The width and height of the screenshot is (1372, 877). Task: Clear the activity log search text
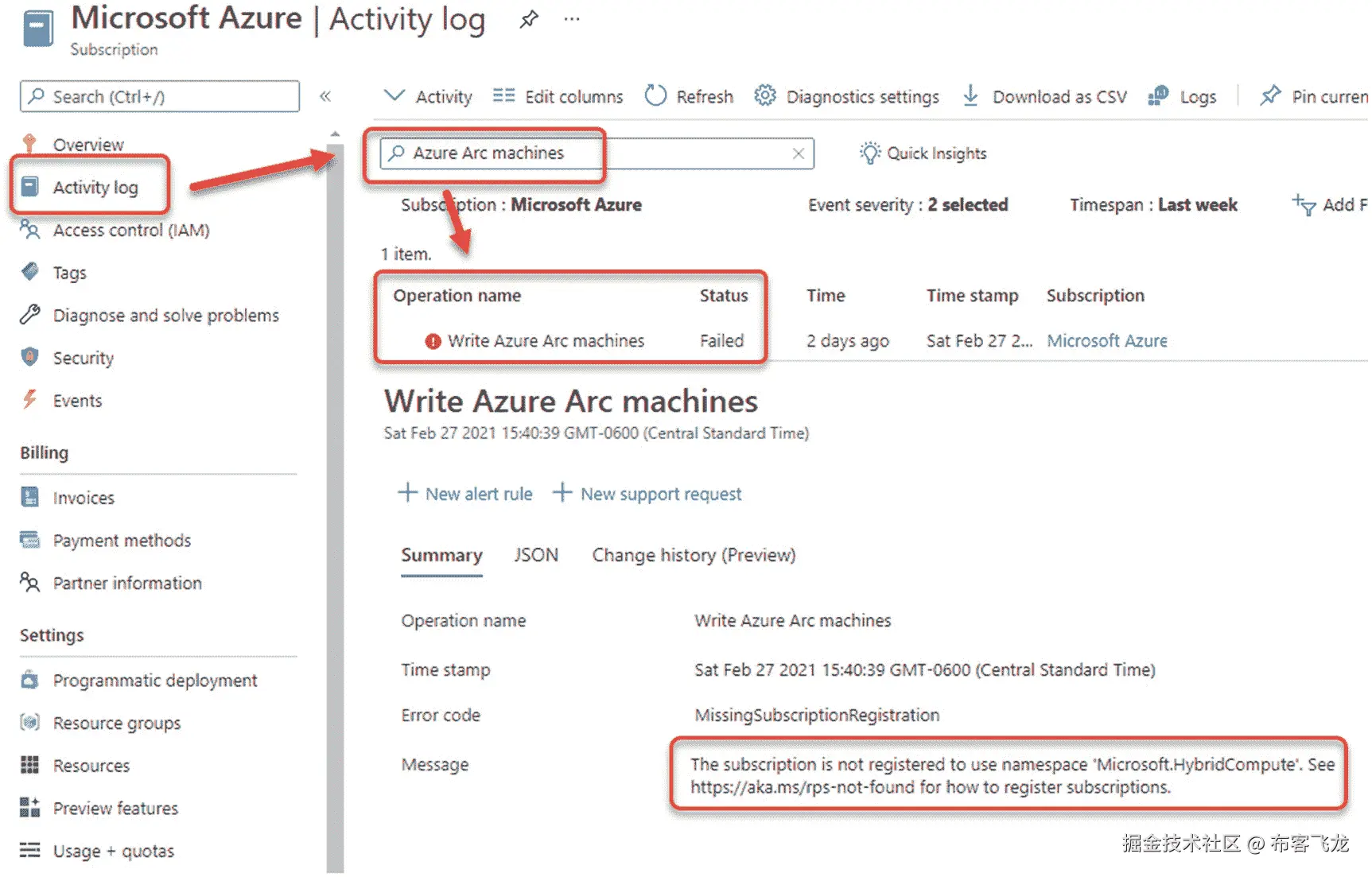(x=799, y=153)
